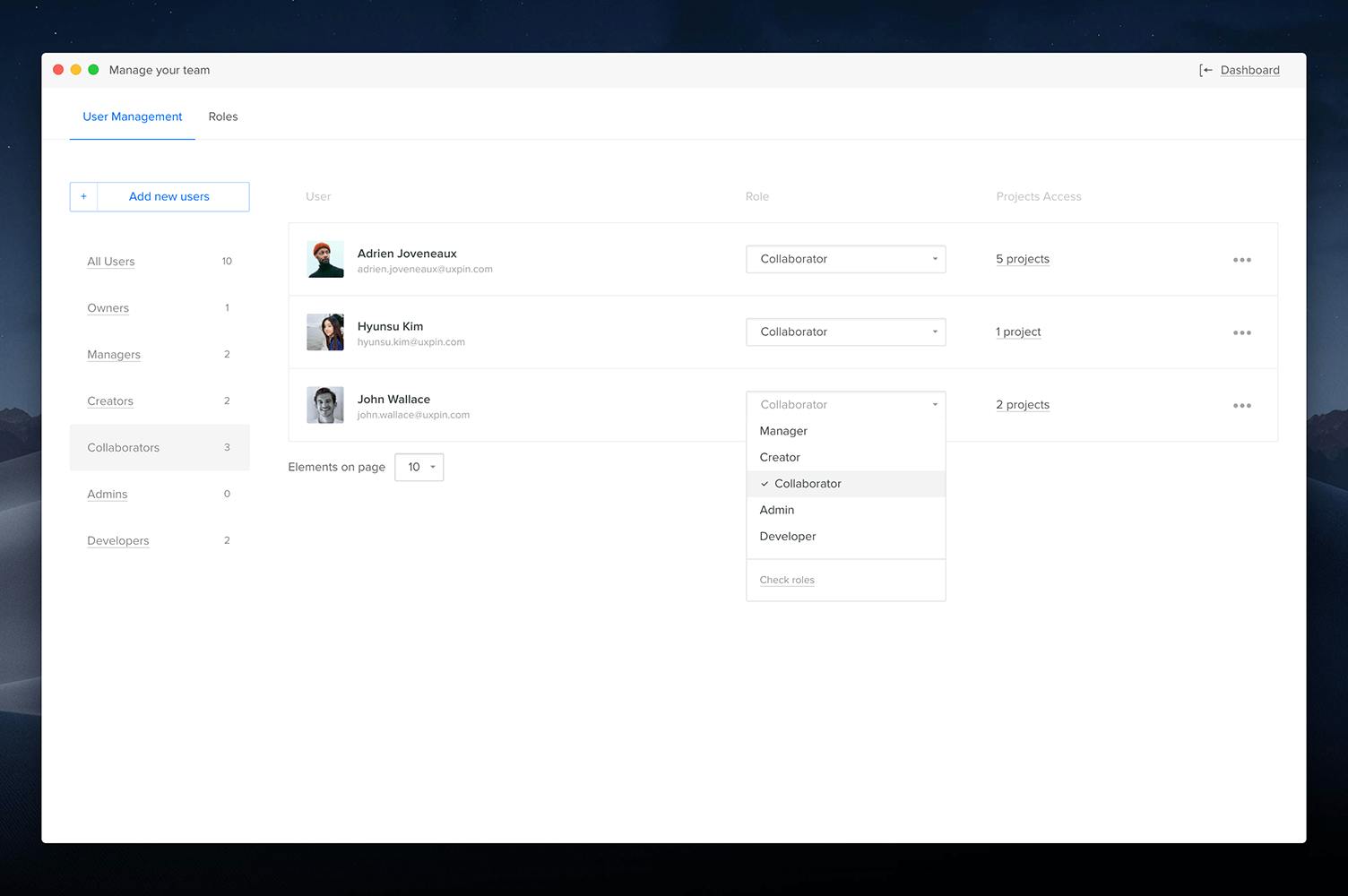Uncheck Collaborator in the open role menu
The image size is (1348, 896).
tap(807, 484)
